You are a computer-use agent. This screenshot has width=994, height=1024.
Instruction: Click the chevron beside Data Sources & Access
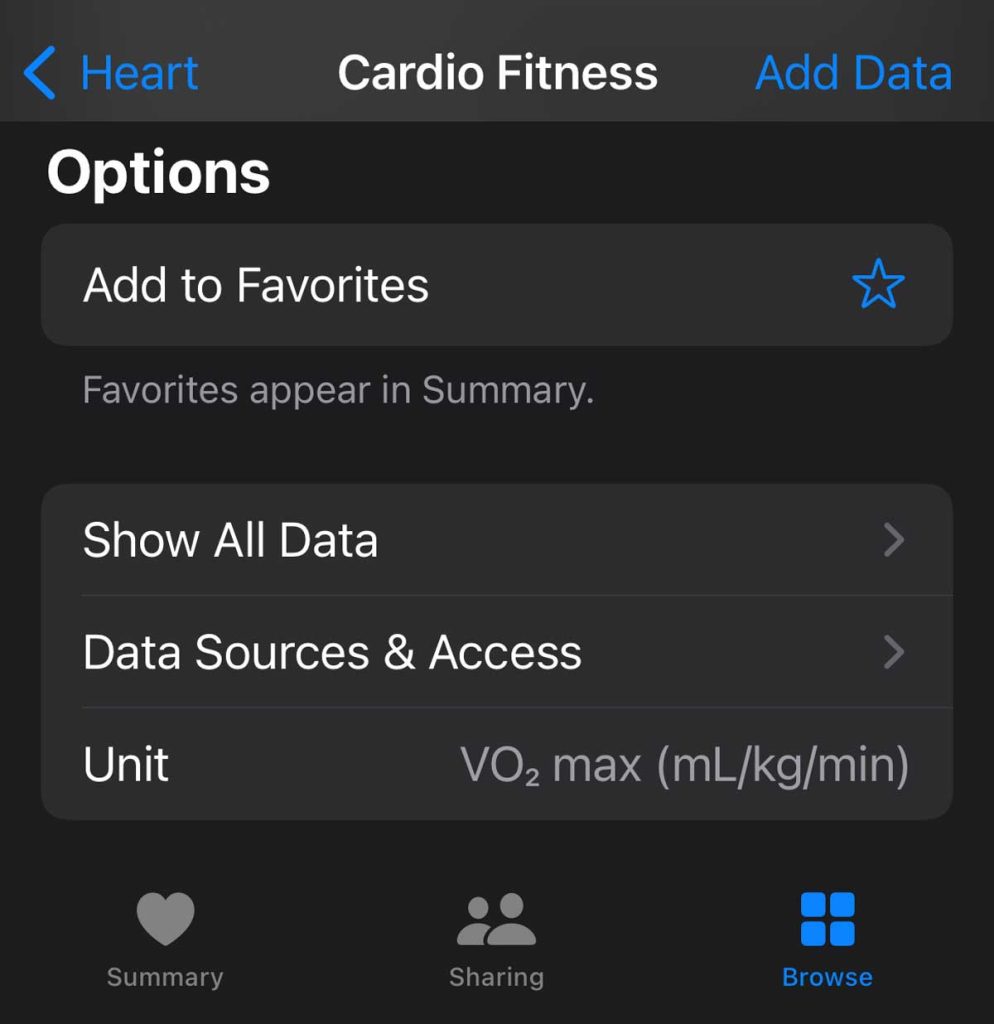(x=894, y=653)
